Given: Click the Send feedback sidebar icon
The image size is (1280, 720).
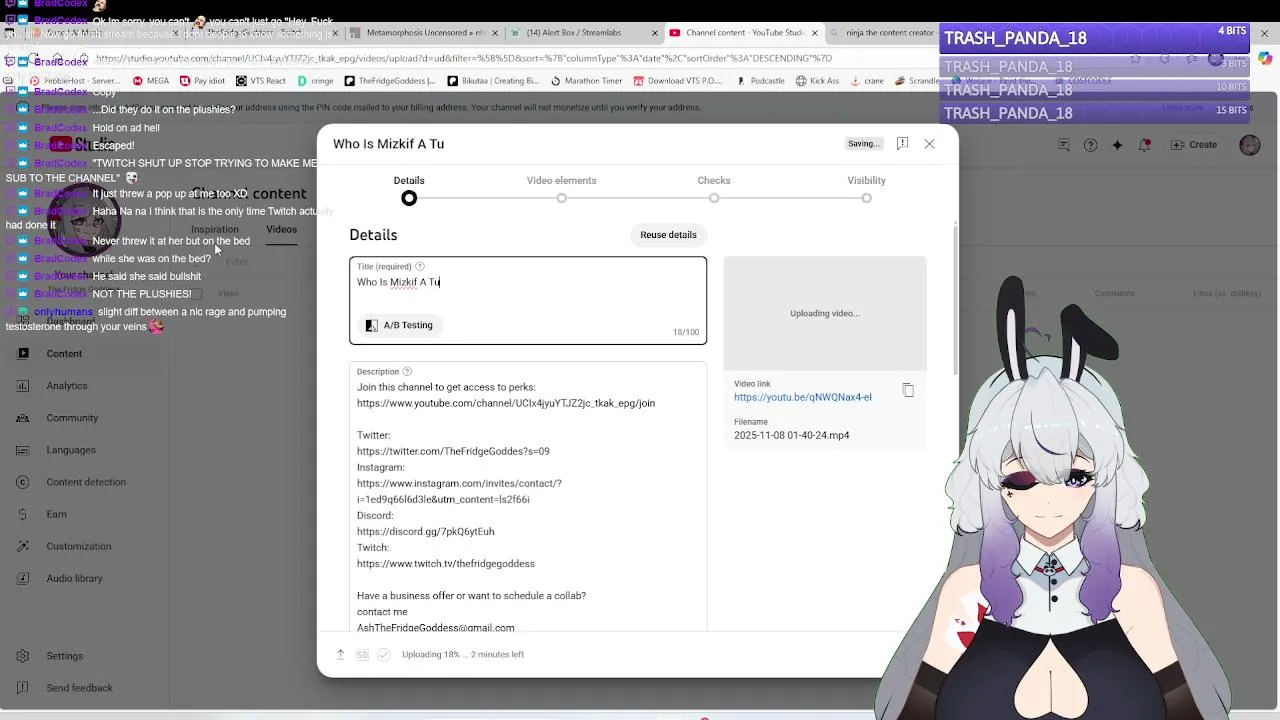Looking at the screenshot, I should coord(23,688).
